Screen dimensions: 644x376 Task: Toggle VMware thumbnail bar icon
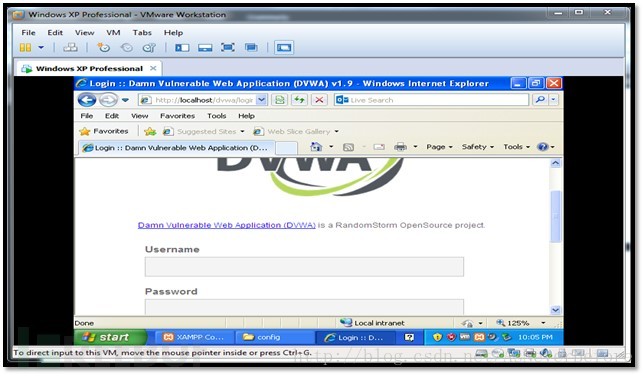coord(205,48)
